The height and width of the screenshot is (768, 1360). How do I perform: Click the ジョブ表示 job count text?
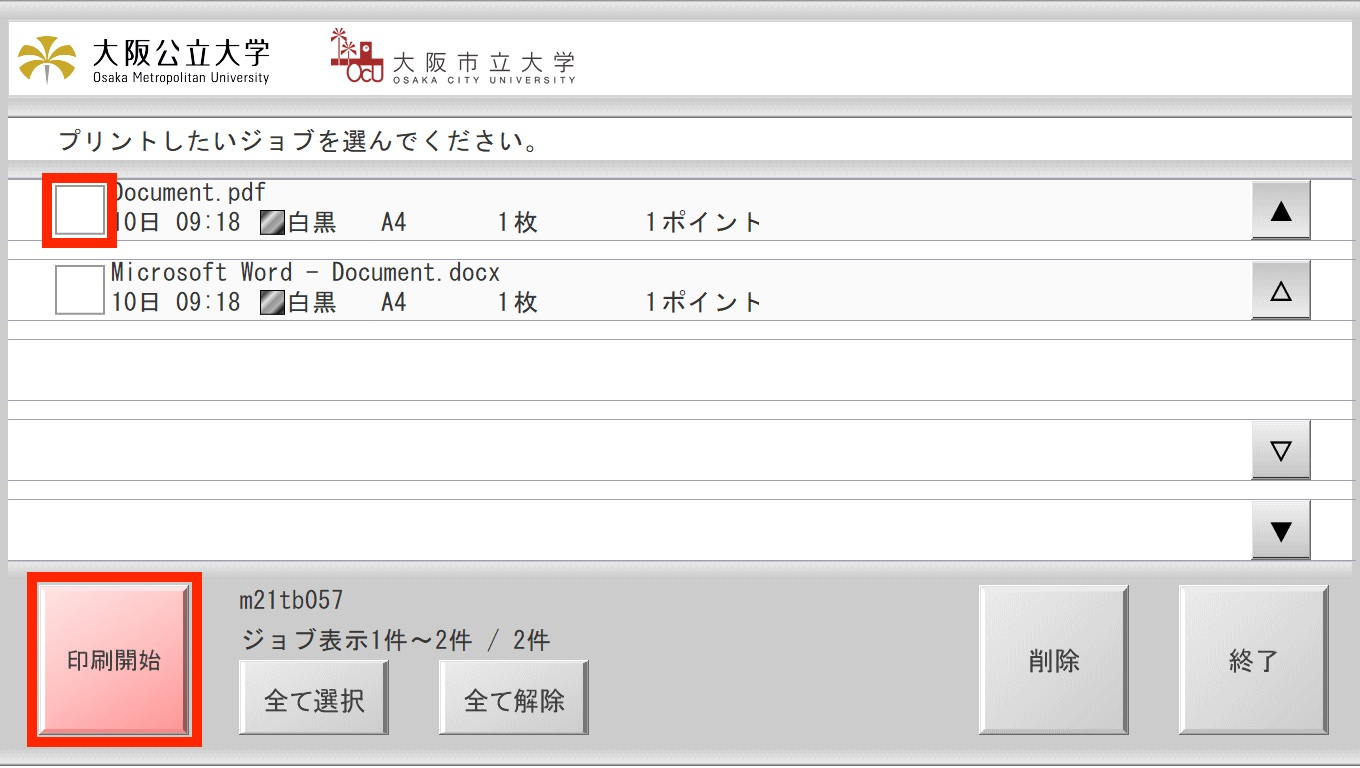pyautogui.click(x=395, y=640)
